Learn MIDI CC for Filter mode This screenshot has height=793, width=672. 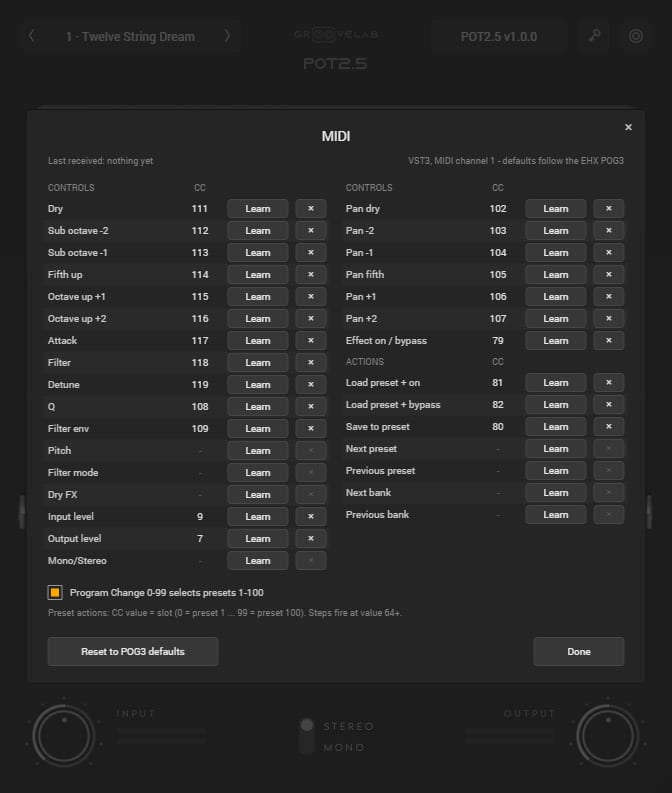[x=258, y=472]
